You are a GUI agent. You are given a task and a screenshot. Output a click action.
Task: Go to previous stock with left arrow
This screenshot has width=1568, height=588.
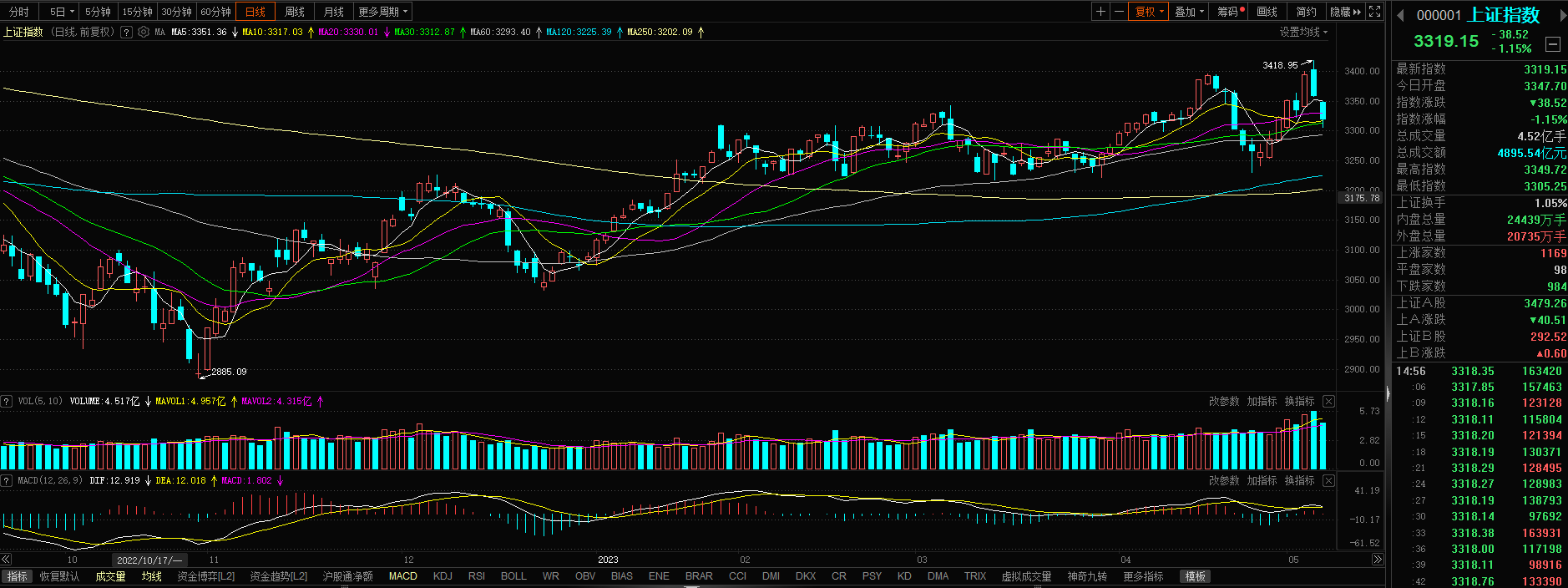pyautogui.click(x=1400, y=15)
